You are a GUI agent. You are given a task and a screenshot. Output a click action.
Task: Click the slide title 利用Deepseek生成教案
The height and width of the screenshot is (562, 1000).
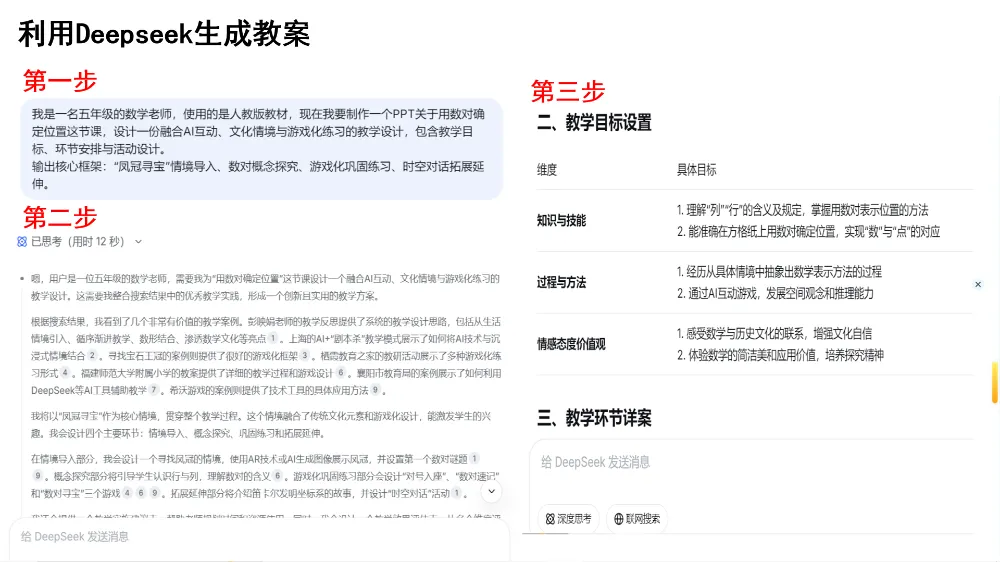click(x=164, y=34)
